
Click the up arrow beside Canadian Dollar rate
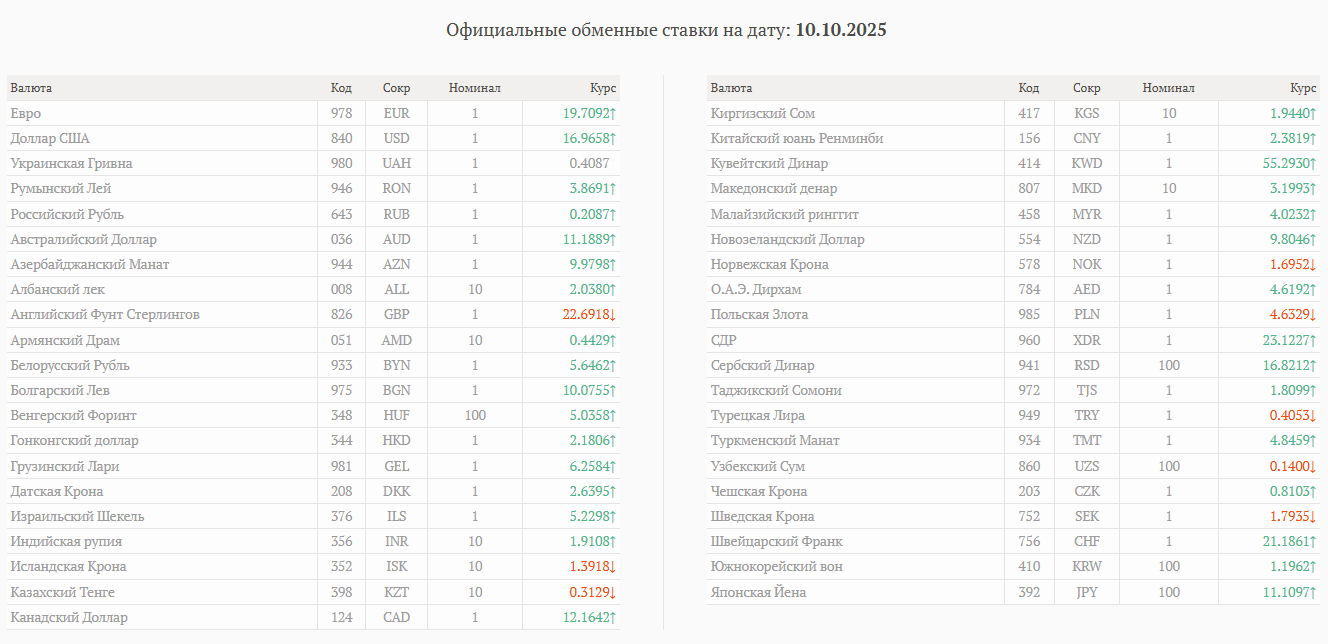click(613, 618)
